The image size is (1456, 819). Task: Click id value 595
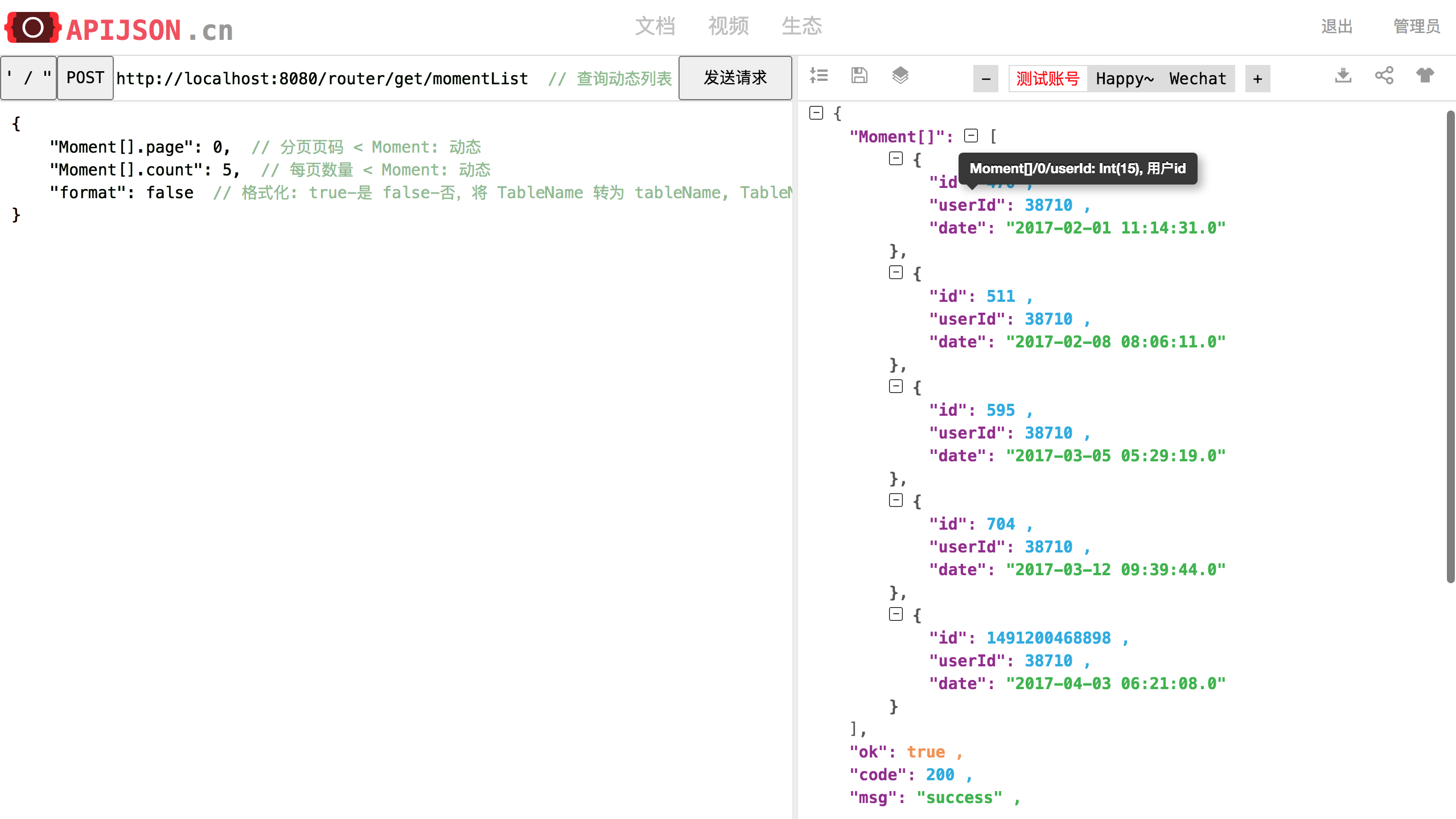tap(1001, 410)
